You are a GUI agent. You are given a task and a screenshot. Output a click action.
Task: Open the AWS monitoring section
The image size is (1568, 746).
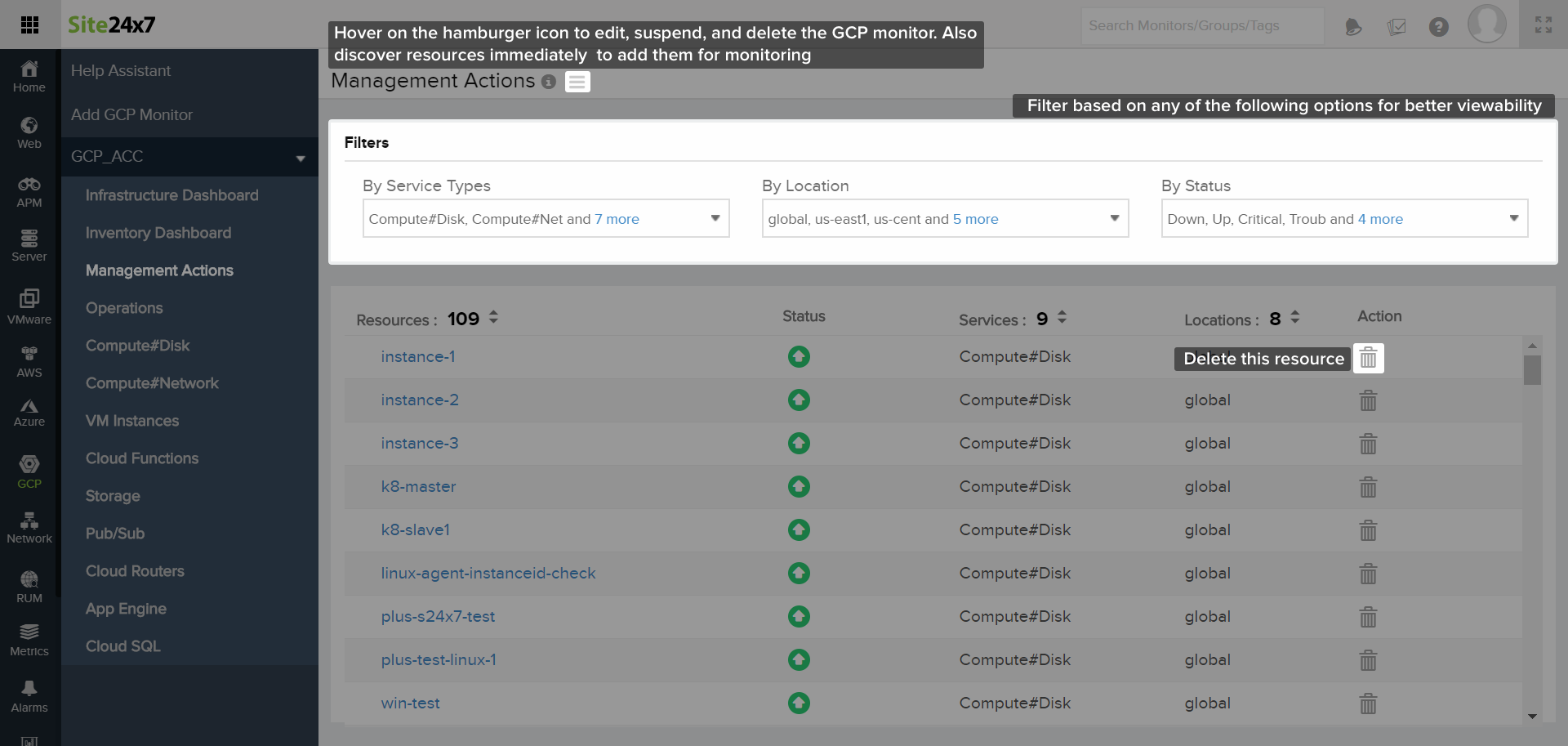tap(29, 361)
